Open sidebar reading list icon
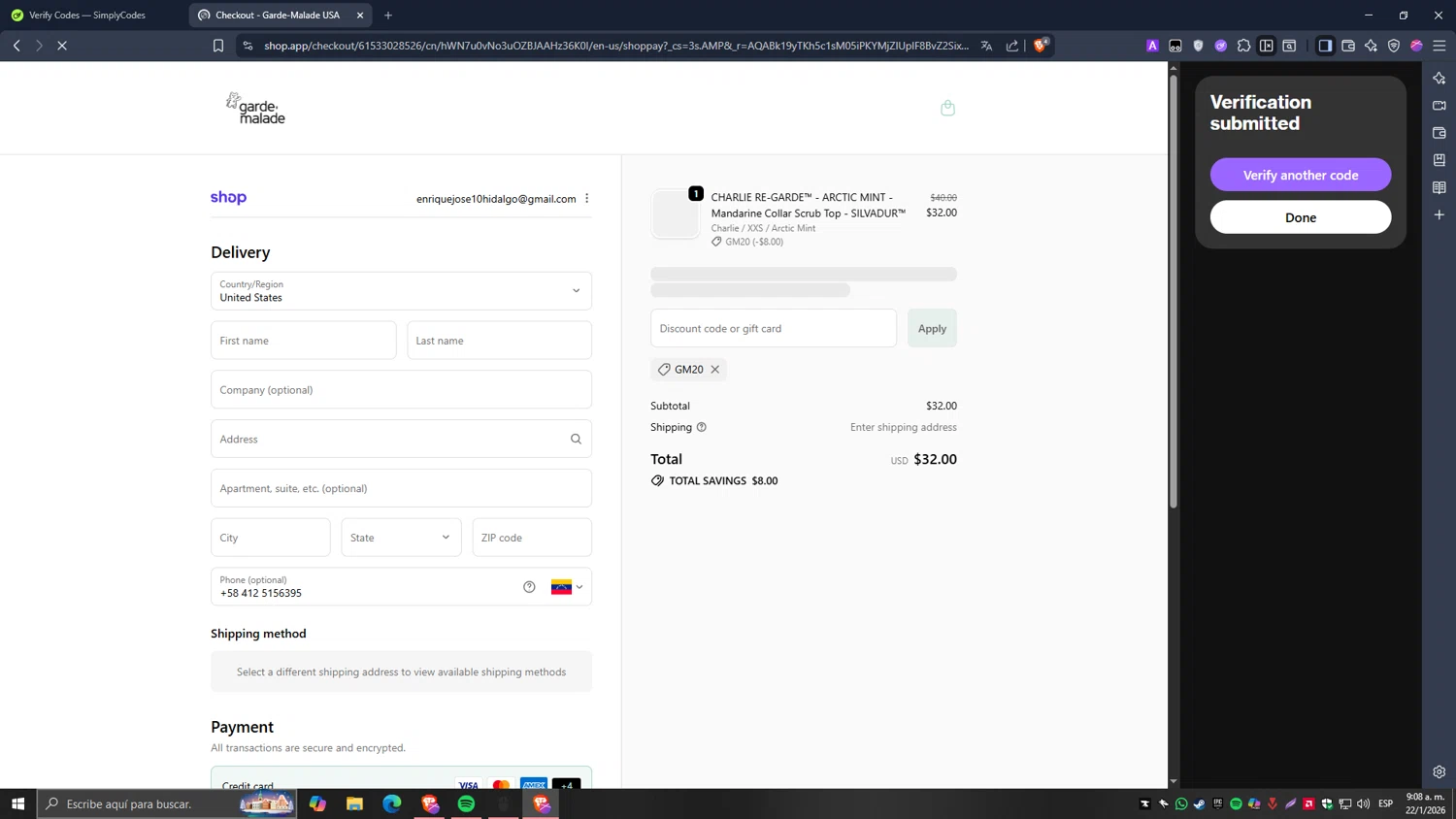This screenshot has width=1456, height=819. coord(1439,187)
